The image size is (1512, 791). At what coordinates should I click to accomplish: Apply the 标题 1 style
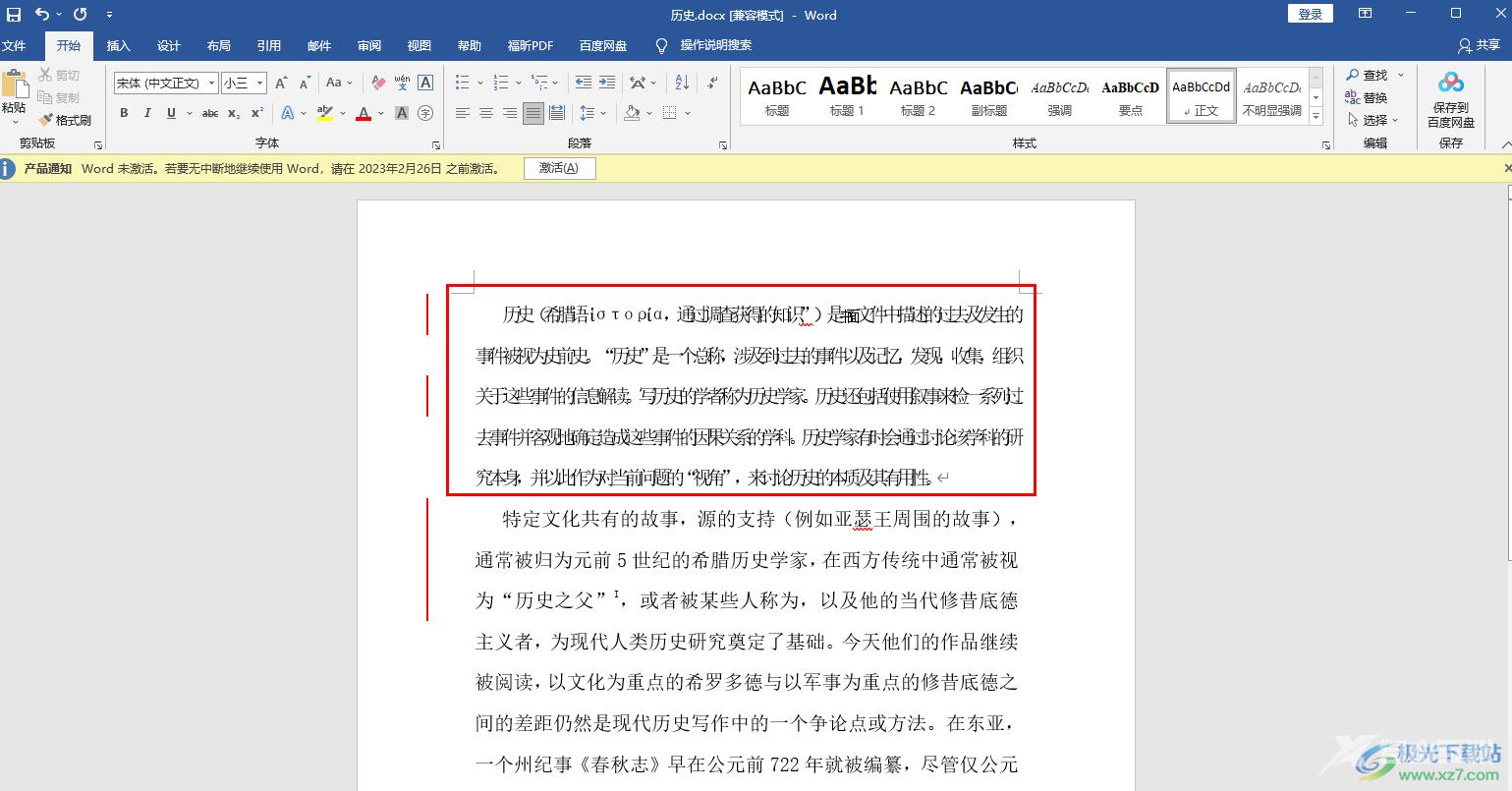coord(848,95)
